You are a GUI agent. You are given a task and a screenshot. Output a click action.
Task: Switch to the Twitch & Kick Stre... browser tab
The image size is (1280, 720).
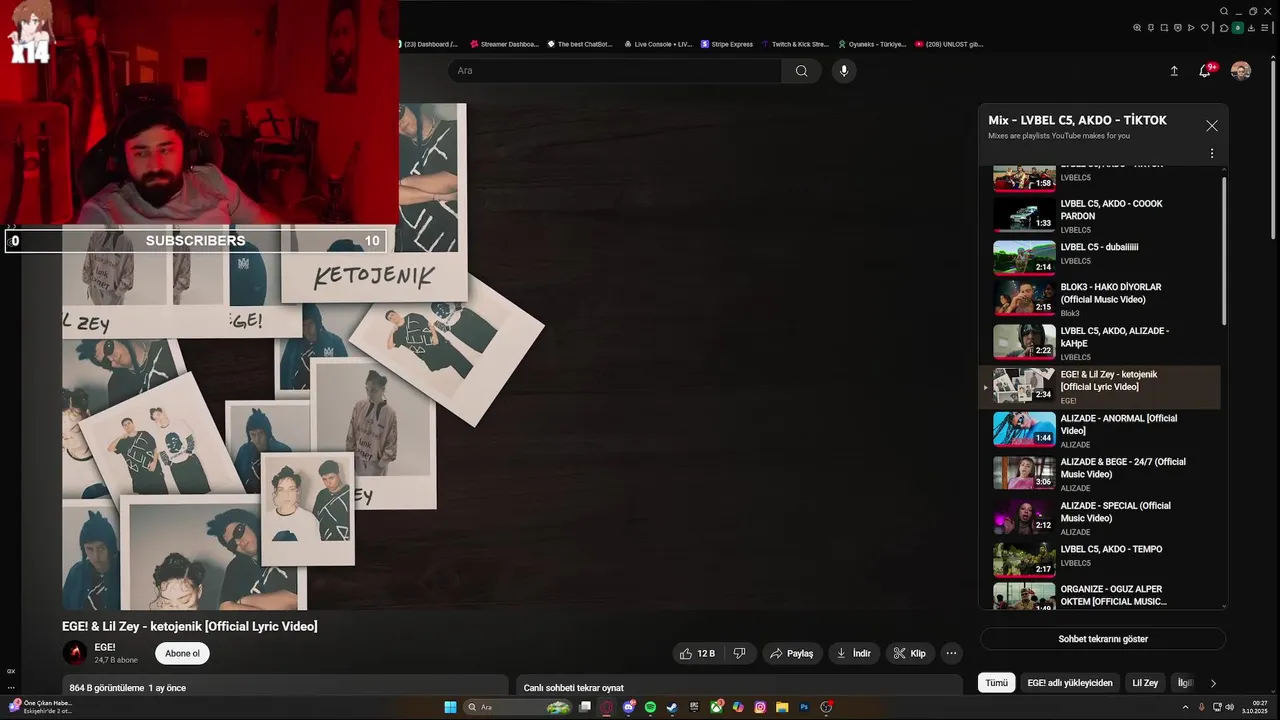tap(796, 44)
